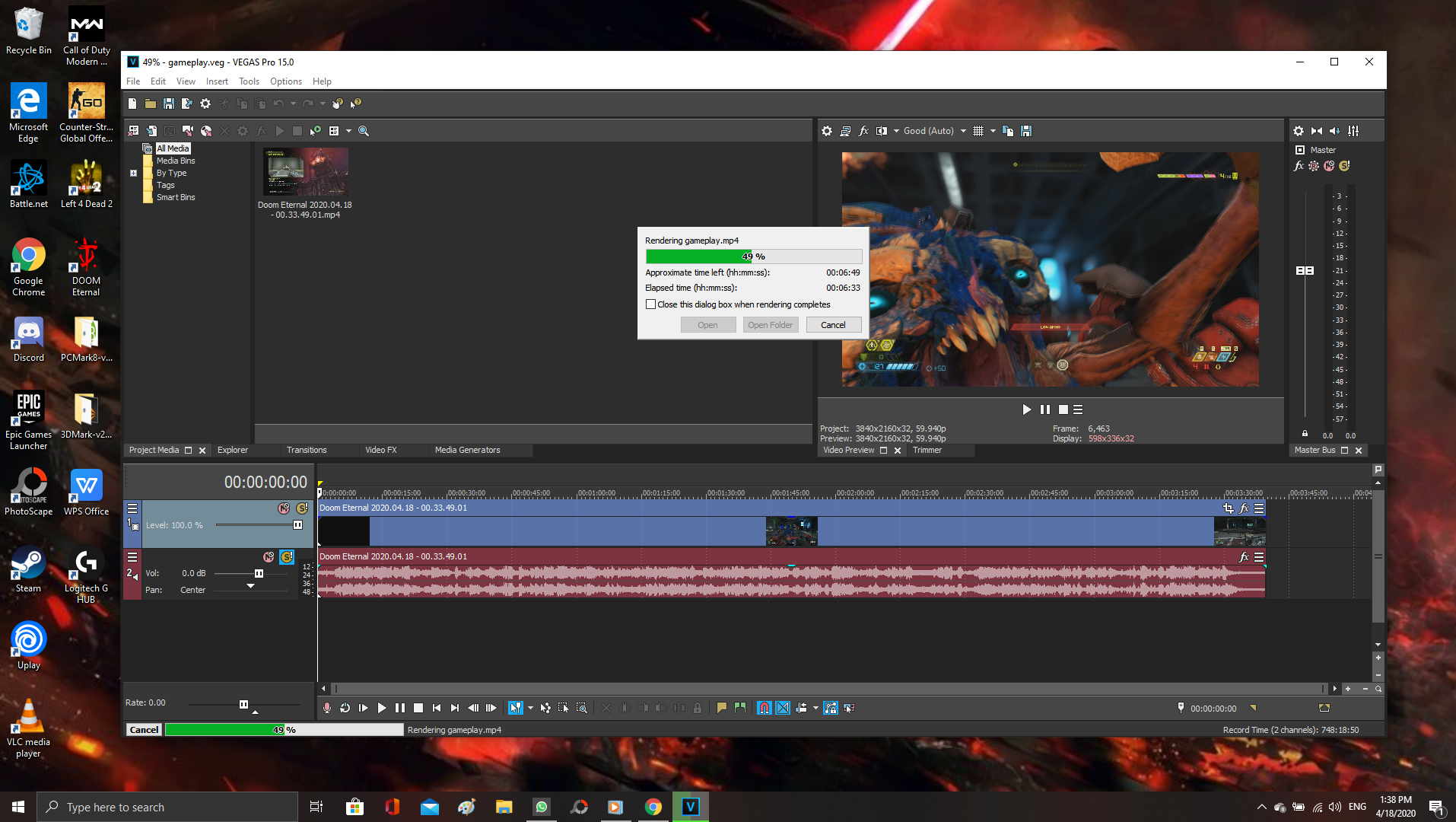The image size is (1456, 822).
Task: Toggle preview overlays grid icon
Action: 978,131
